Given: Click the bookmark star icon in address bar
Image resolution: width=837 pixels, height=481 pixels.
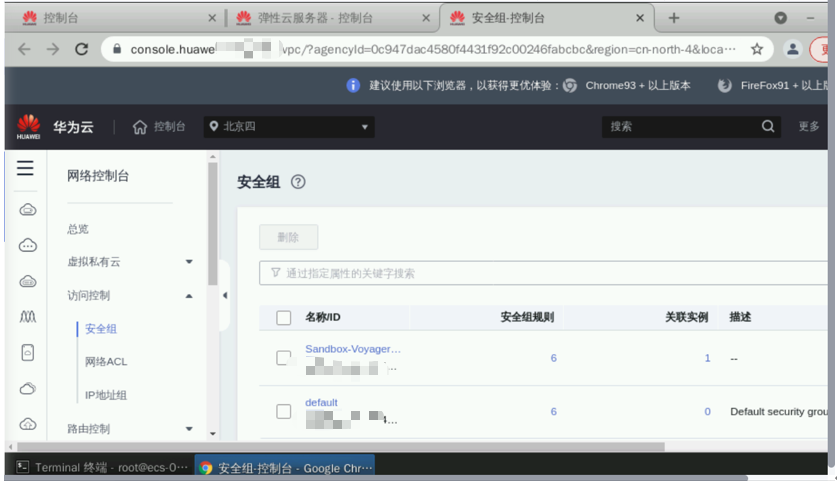Looking at the screenshot, I should pyautogui.click(x=757, y=49).
